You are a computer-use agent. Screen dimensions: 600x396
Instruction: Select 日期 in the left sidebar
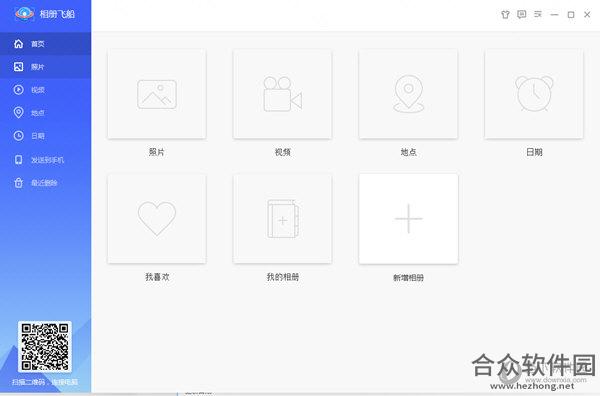[x=45, y=136]
